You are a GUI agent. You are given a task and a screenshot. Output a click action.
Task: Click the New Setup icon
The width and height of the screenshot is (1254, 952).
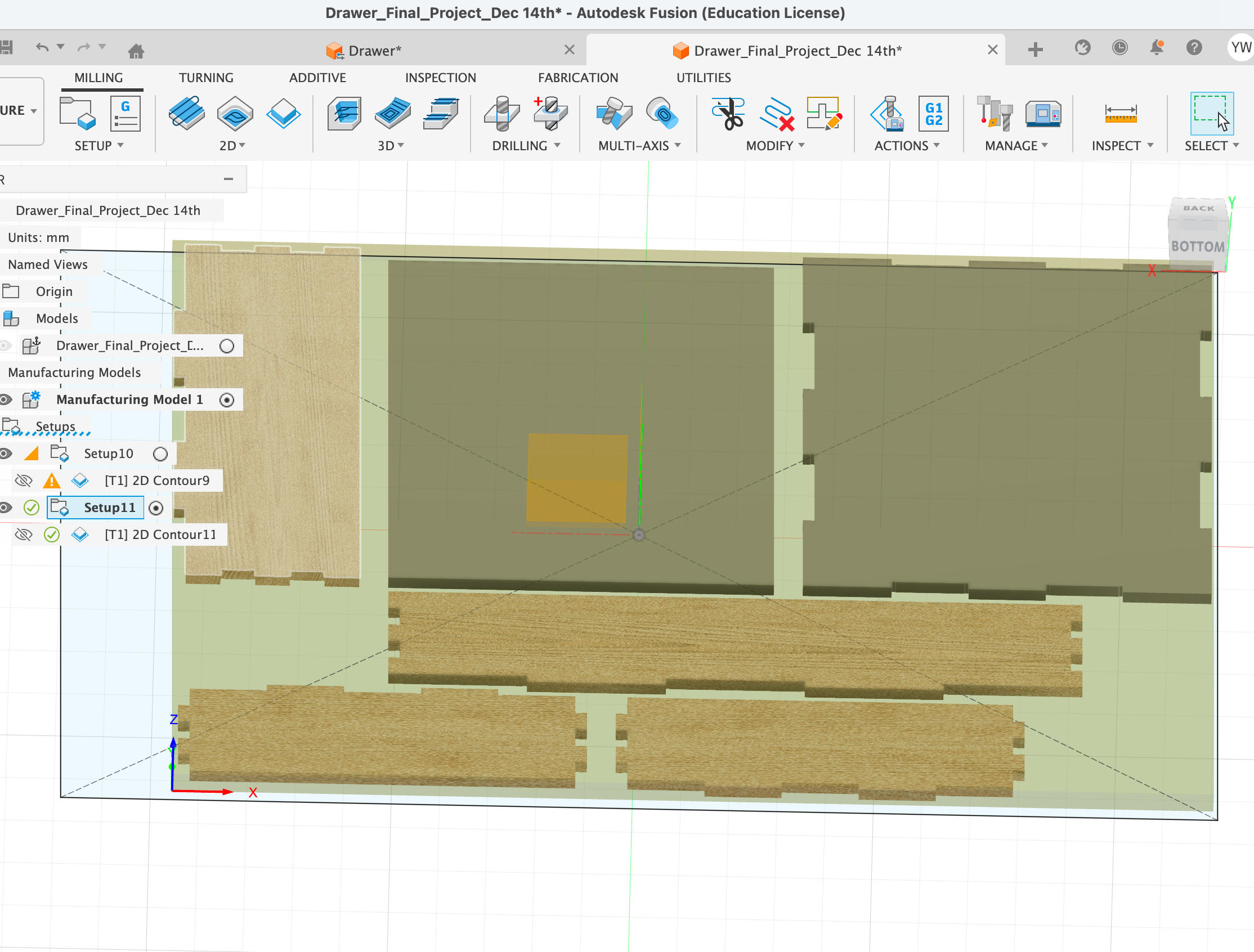coord(77,113)
